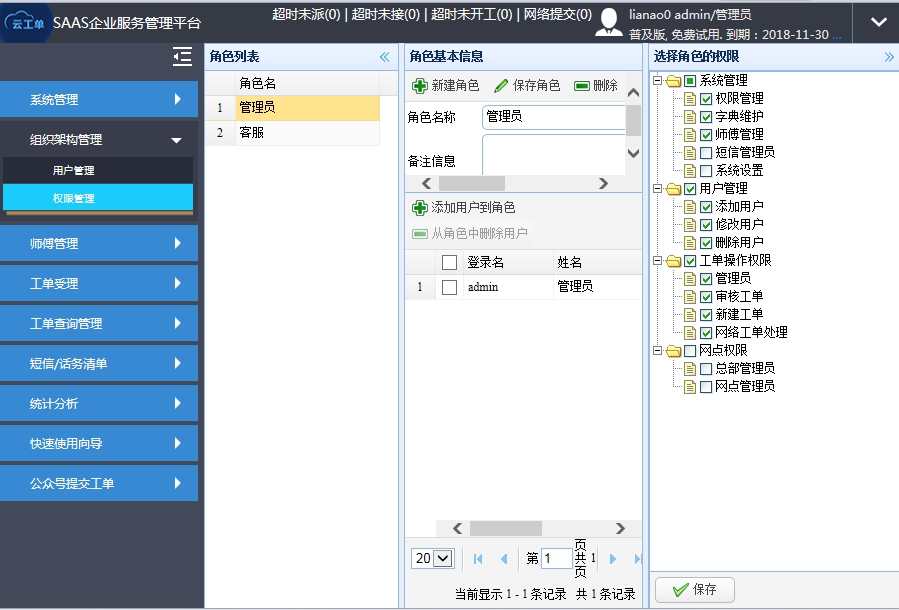Collapse the 角色列表 panel arrows
This screenshot has height=610, width=899.
(x=384, y=57)
